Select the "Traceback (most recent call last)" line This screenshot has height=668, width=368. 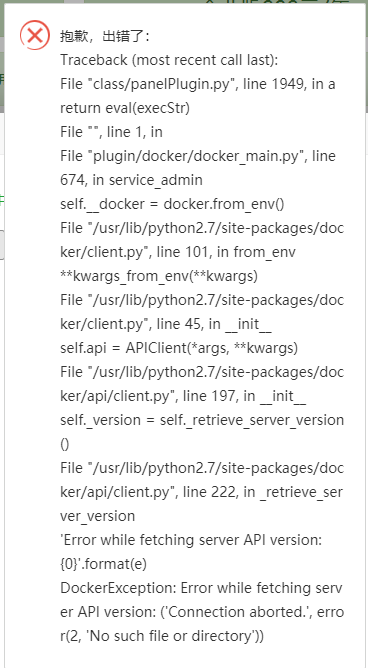click(169, 60)
